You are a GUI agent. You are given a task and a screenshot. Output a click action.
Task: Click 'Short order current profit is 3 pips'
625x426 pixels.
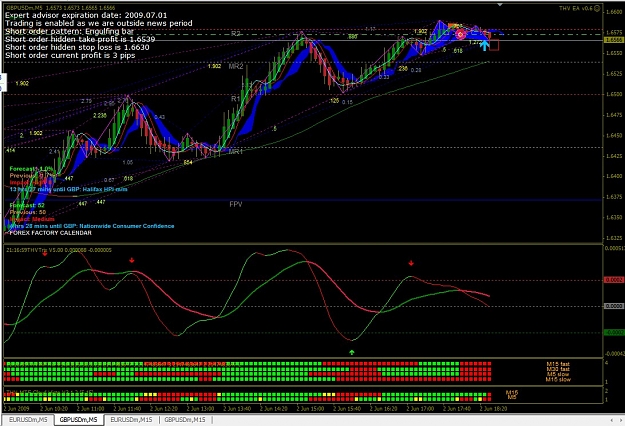tap(70, 55)
